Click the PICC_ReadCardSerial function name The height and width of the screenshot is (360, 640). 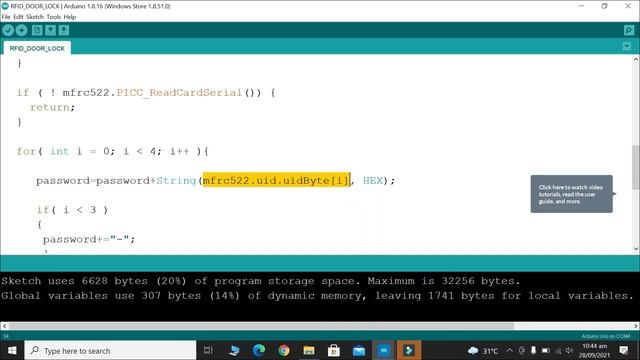(x=179, y=93)
